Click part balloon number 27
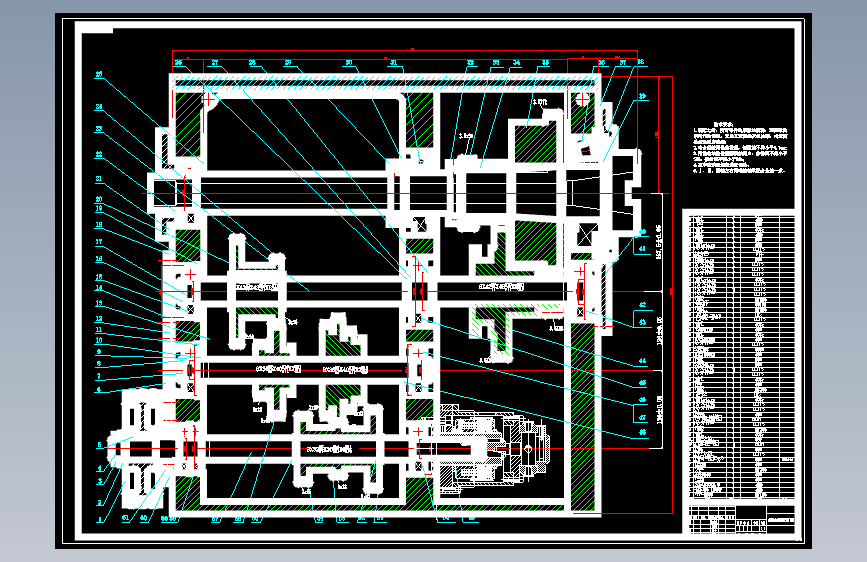The height and width of the screenshot is (562, 867). pos(215,63)
